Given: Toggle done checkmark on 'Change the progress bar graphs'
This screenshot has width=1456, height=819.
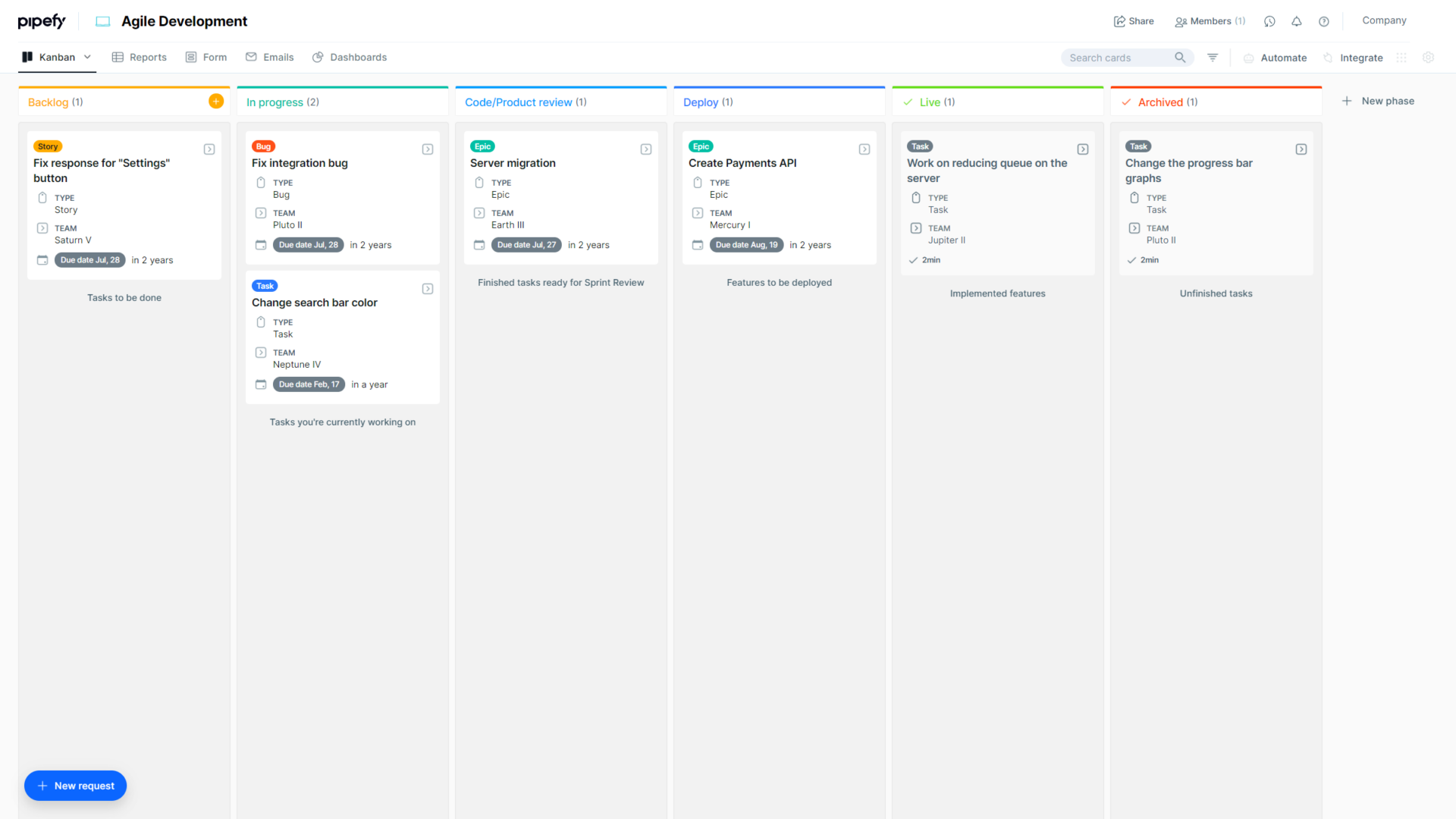Looking at the screenshot, I should (1133, 259).
